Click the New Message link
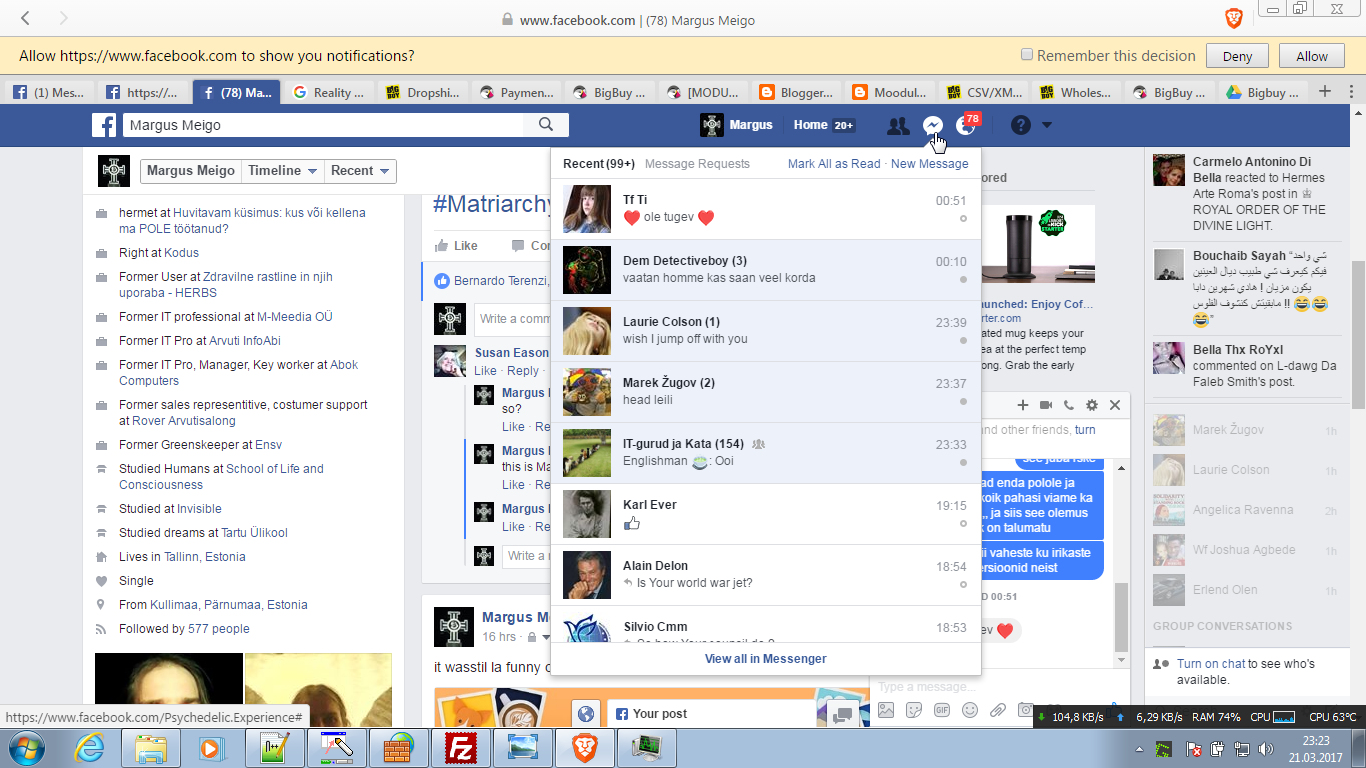The width and height of the screenshot is (1366, 768). click(x=930, y=164)
